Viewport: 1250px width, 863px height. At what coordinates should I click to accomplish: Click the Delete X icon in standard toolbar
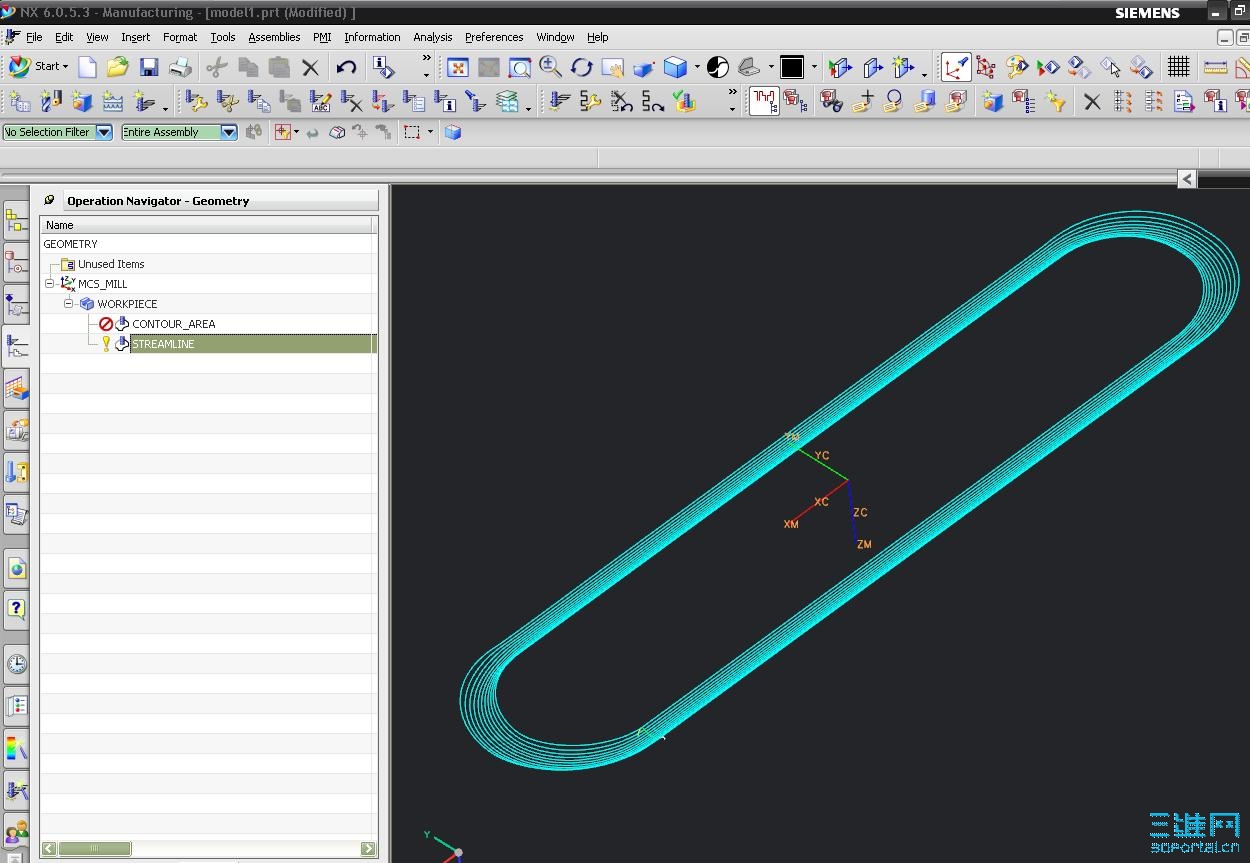point(311,67)
